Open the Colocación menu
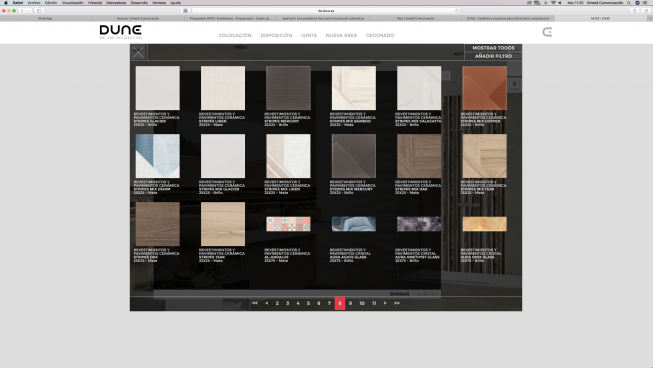This screenshot has height=368, width=653. [235, 35]
